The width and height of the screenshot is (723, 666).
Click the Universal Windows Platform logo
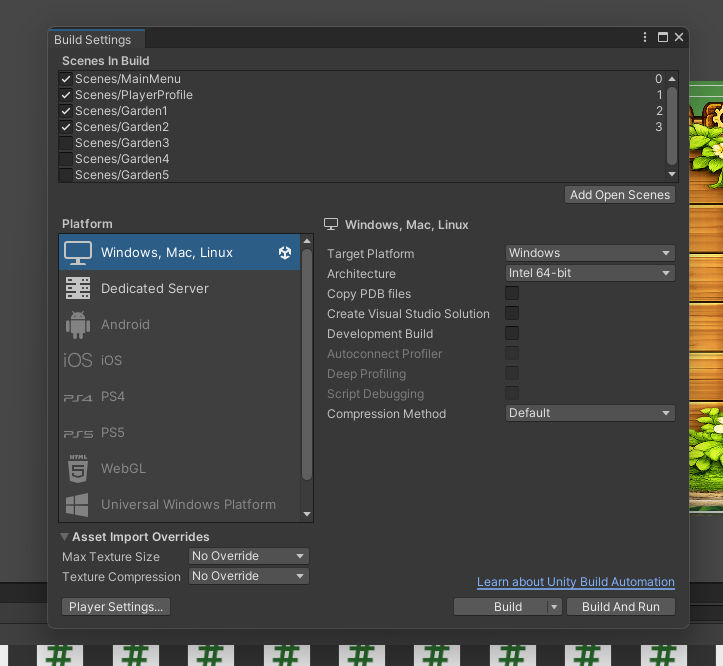pyautogui.click(x=77, y=505)
